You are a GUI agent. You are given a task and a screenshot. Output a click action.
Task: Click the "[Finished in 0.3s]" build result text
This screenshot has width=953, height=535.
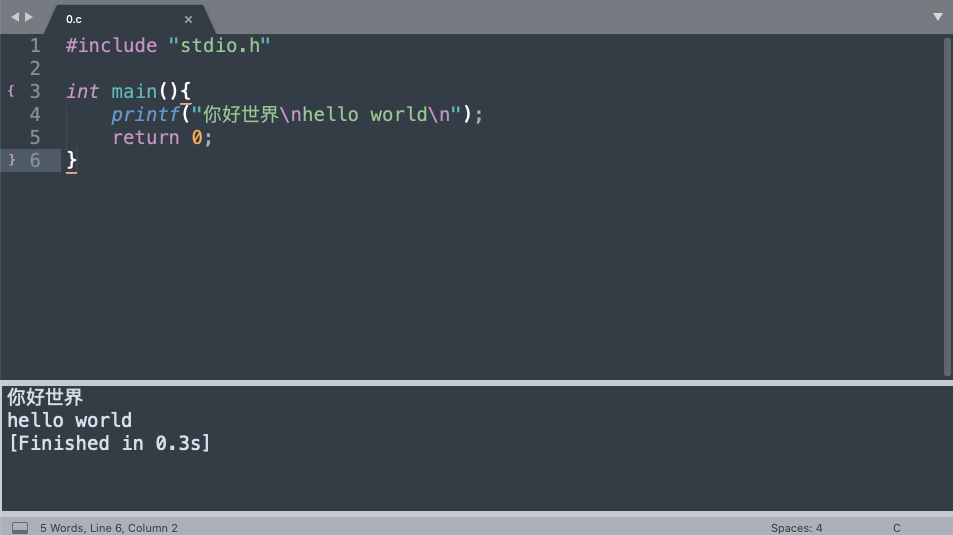[x=109, y=443]
